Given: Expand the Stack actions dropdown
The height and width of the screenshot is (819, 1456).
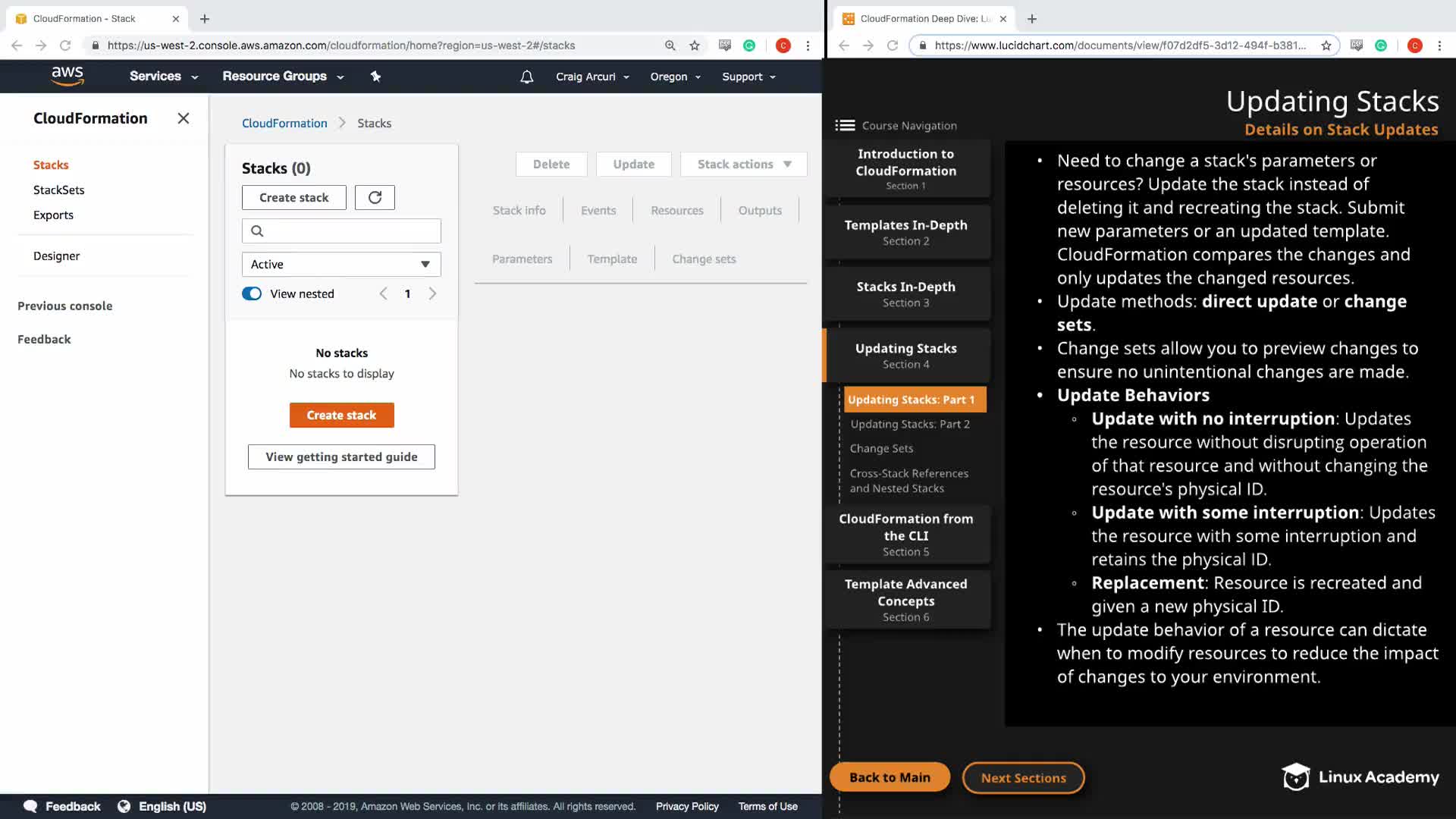Looking at the screenshot, I should pyautogui.click(x=743, y=164).
